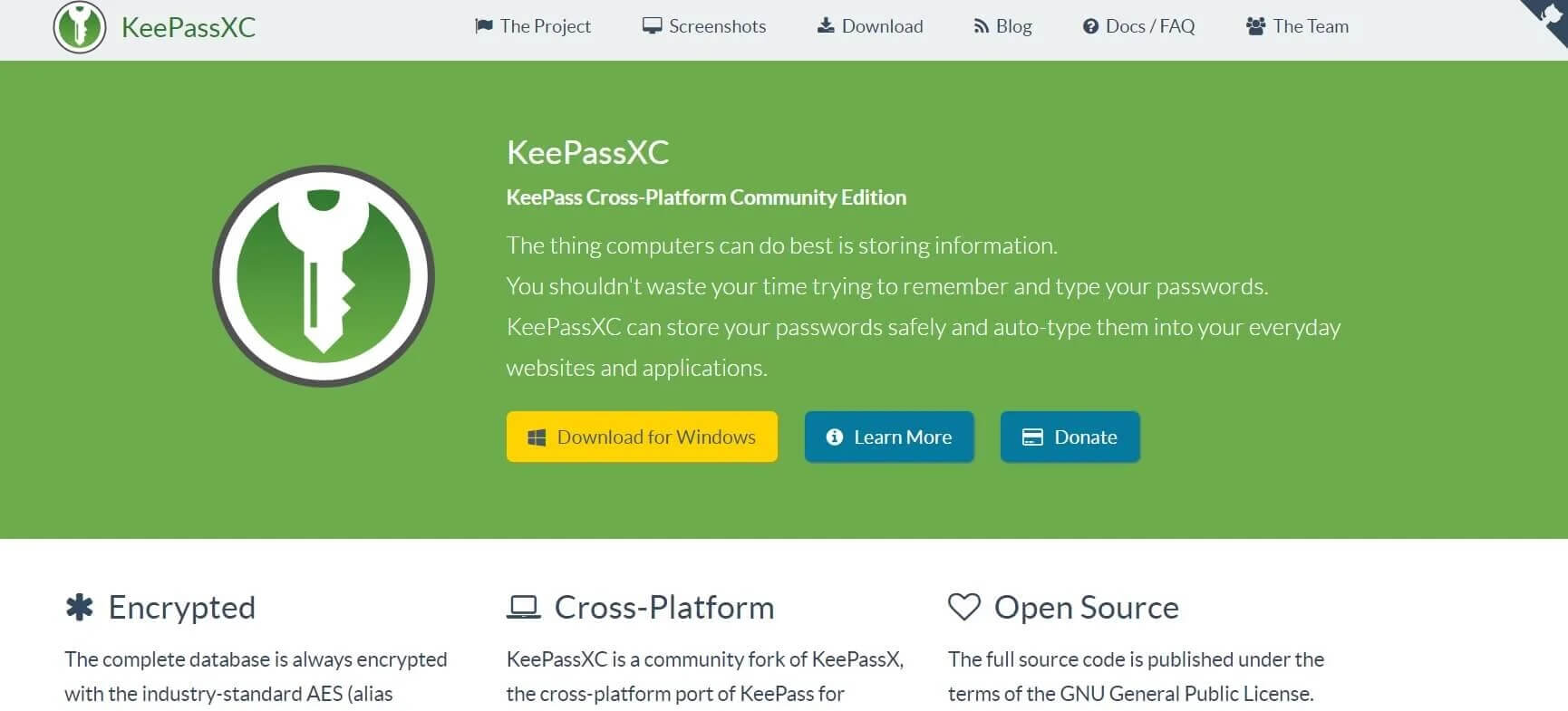Click the KeePassXC brand name in header
This screenshot has height=711, width=1568.
coord(189,27)
